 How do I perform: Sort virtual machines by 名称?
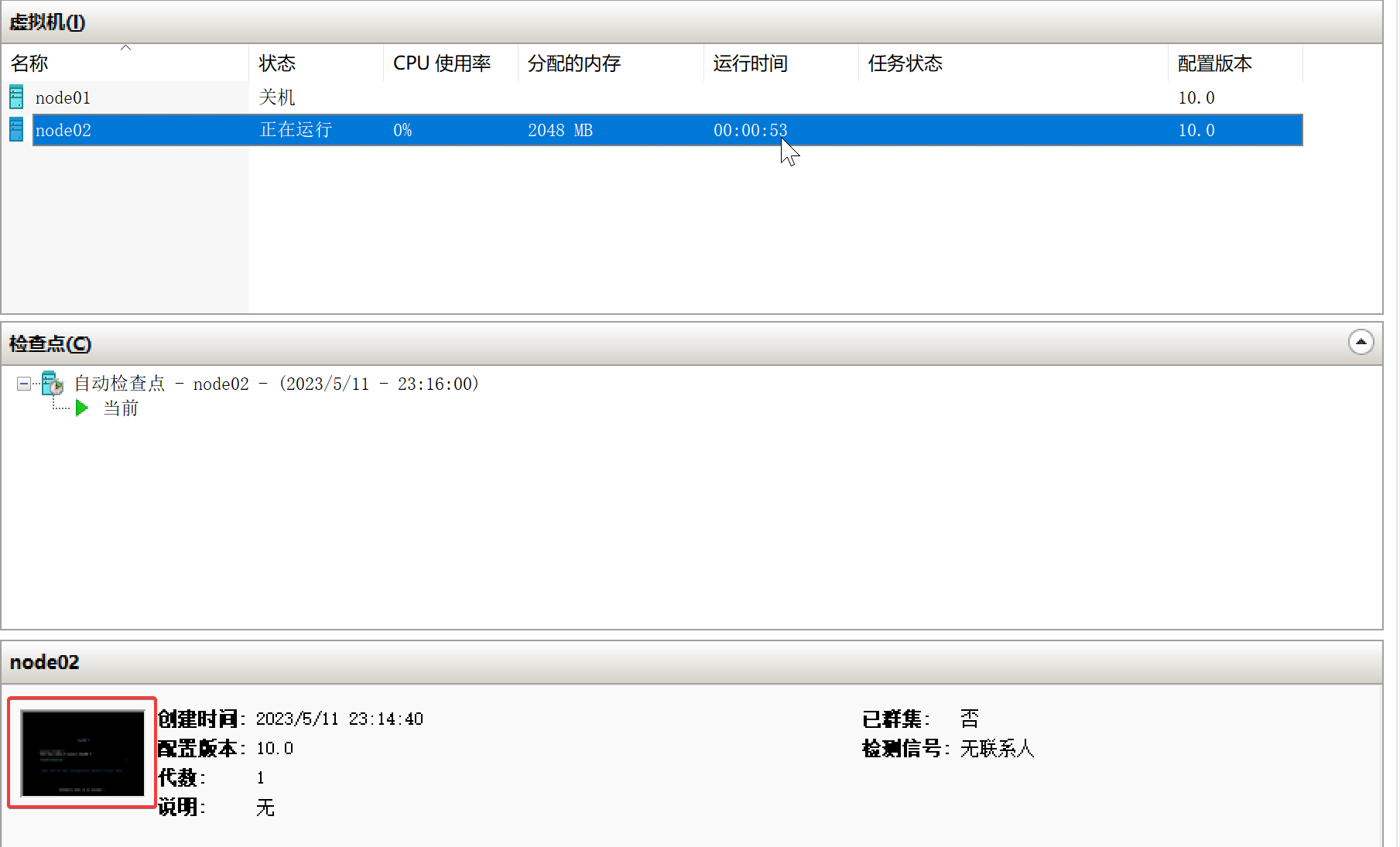pyautogui.click(x=29, y=63)
